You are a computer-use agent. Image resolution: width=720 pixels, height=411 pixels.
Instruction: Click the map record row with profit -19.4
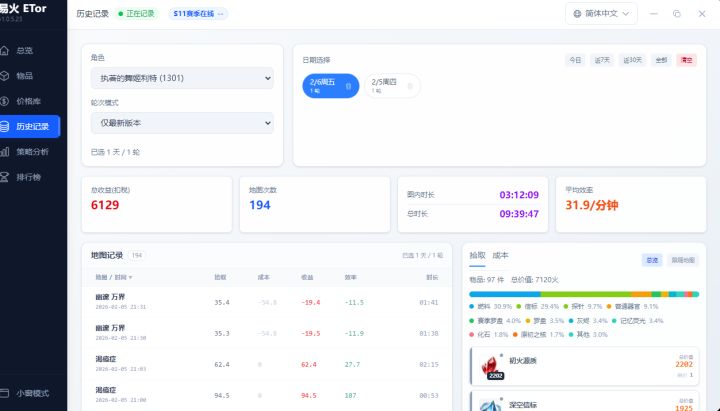[x=267, y=302]
